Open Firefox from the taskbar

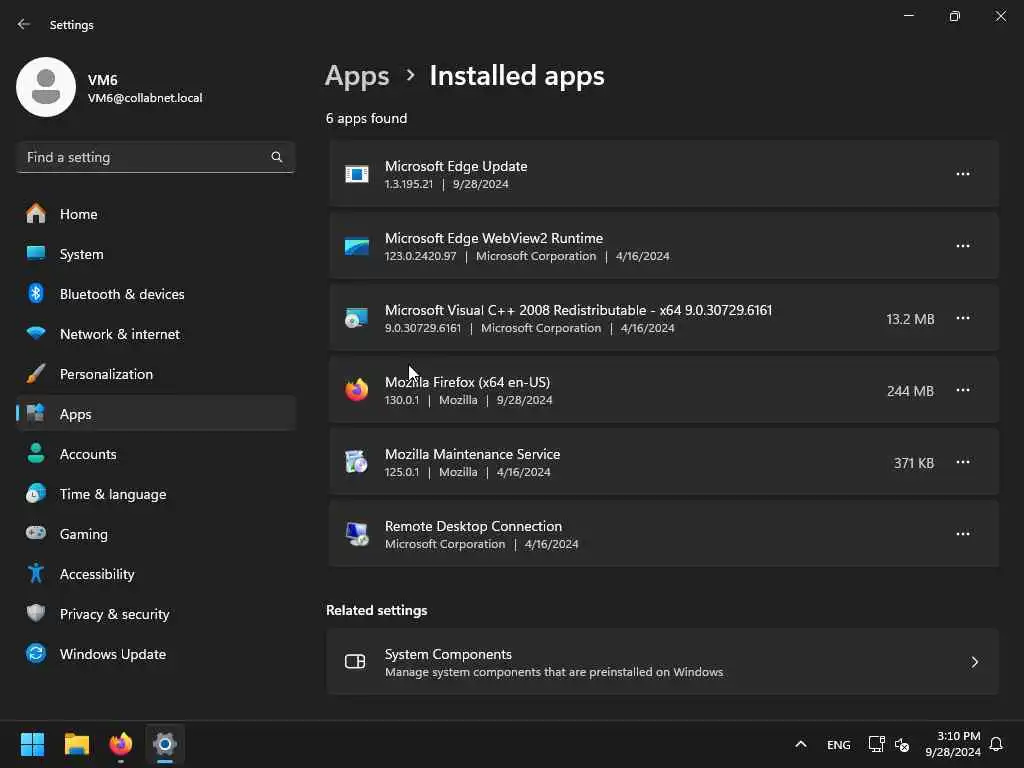tap(121, 744)
